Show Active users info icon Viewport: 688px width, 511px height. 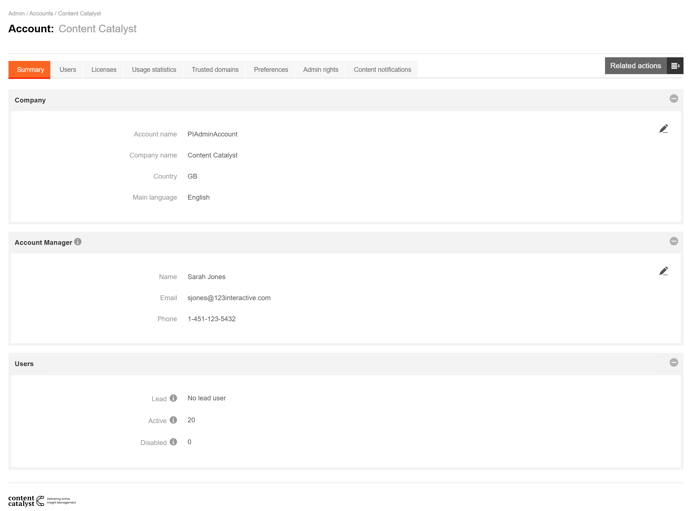[173, 420]
